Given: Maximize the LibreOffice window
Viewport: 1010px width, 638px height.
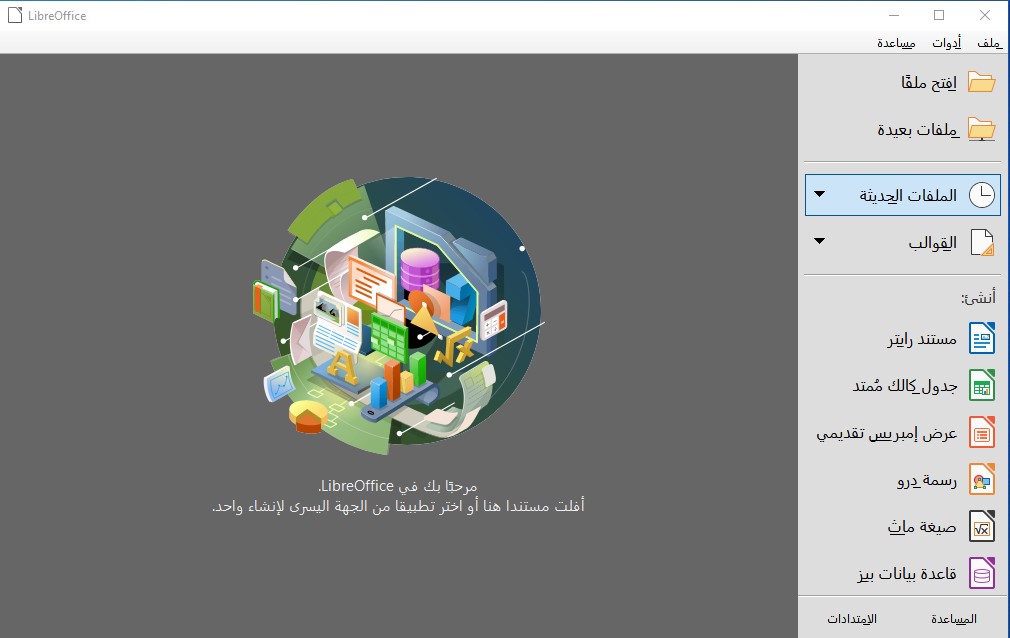Looking at the screenshot, I should pos(939,15).
